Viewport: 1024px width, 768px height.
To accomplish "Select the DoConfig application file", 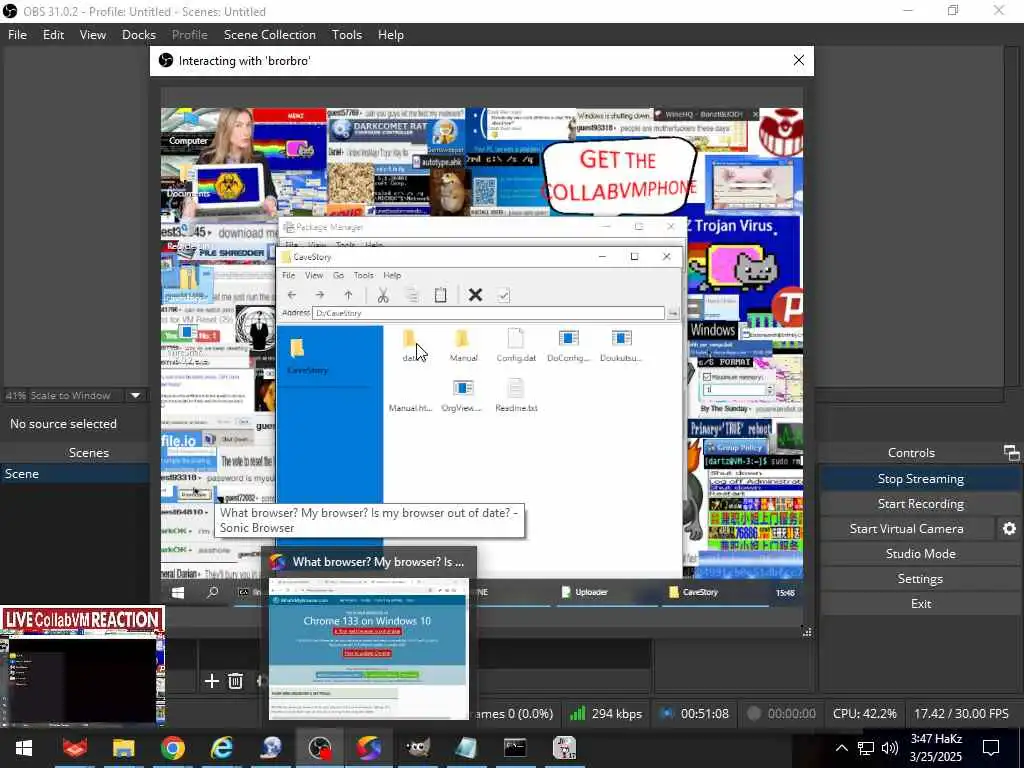I will click(568, 345).
